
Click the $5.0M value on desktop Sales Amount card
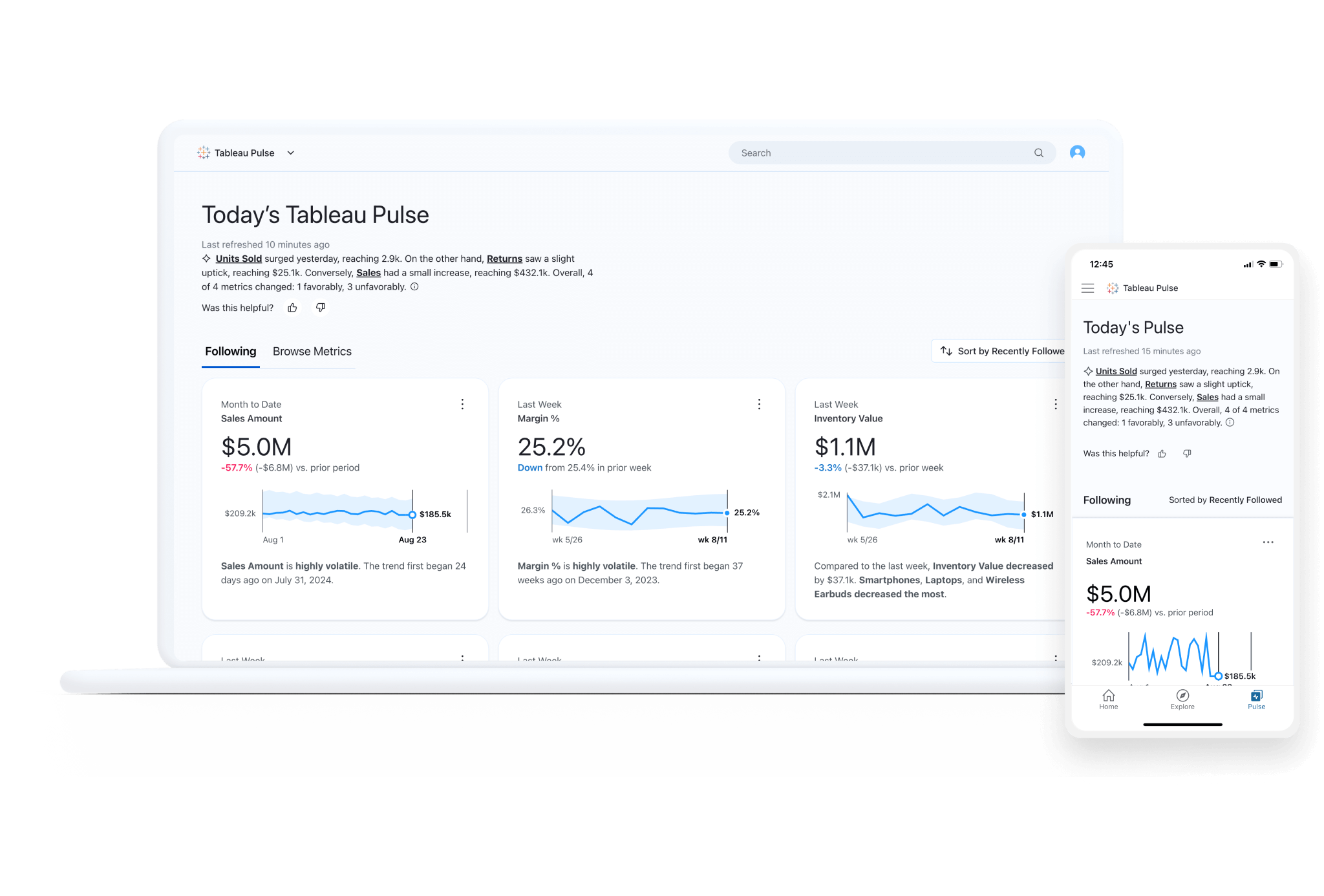pyautogui.click(x=256, y=447)
